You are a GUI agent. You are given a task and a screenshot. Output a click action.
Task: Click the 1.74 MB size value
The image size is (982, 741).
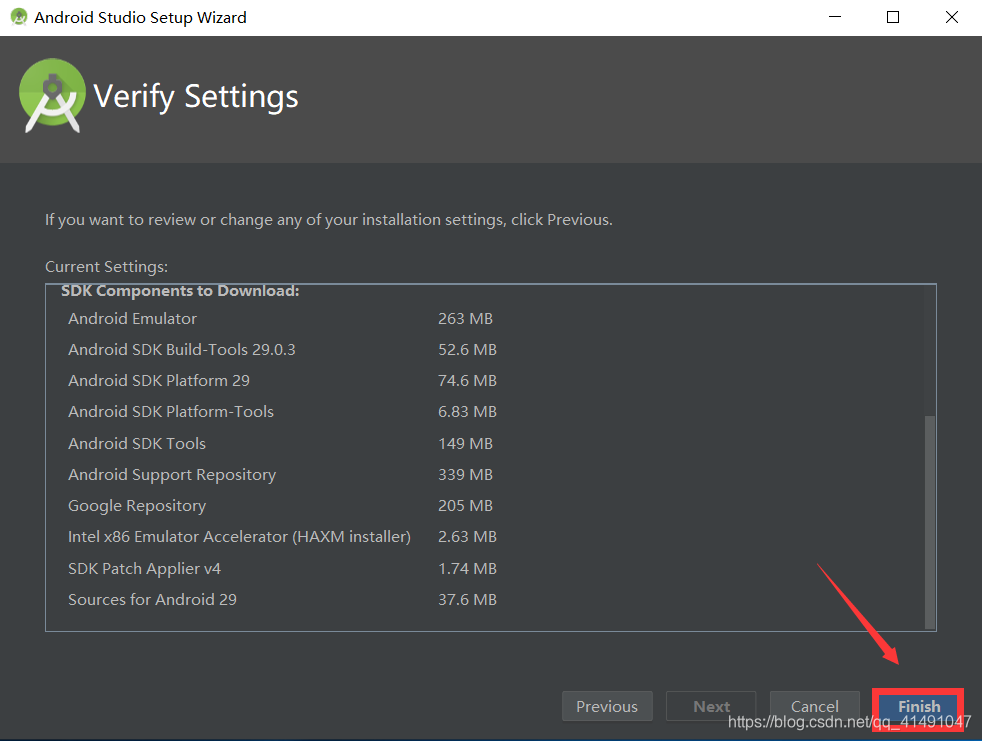click(467, 569)
